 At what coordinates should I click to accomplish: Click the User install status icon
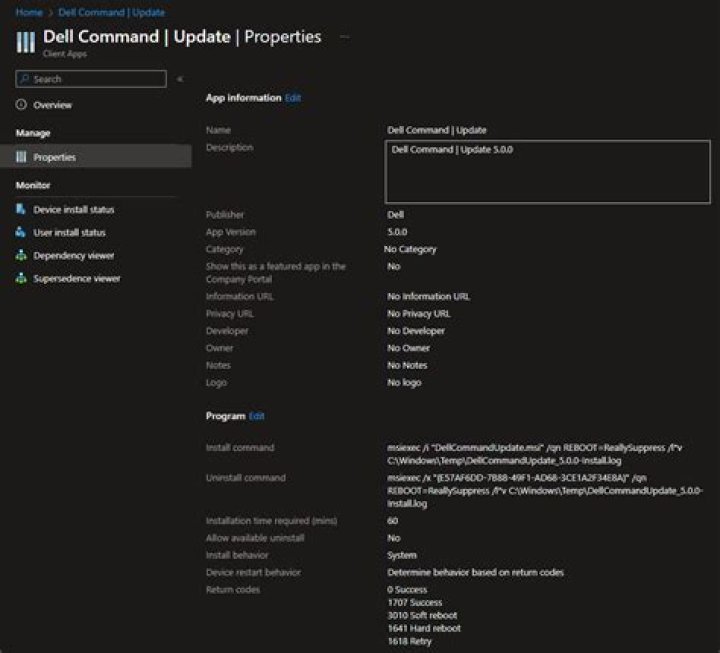click(21, 232)
